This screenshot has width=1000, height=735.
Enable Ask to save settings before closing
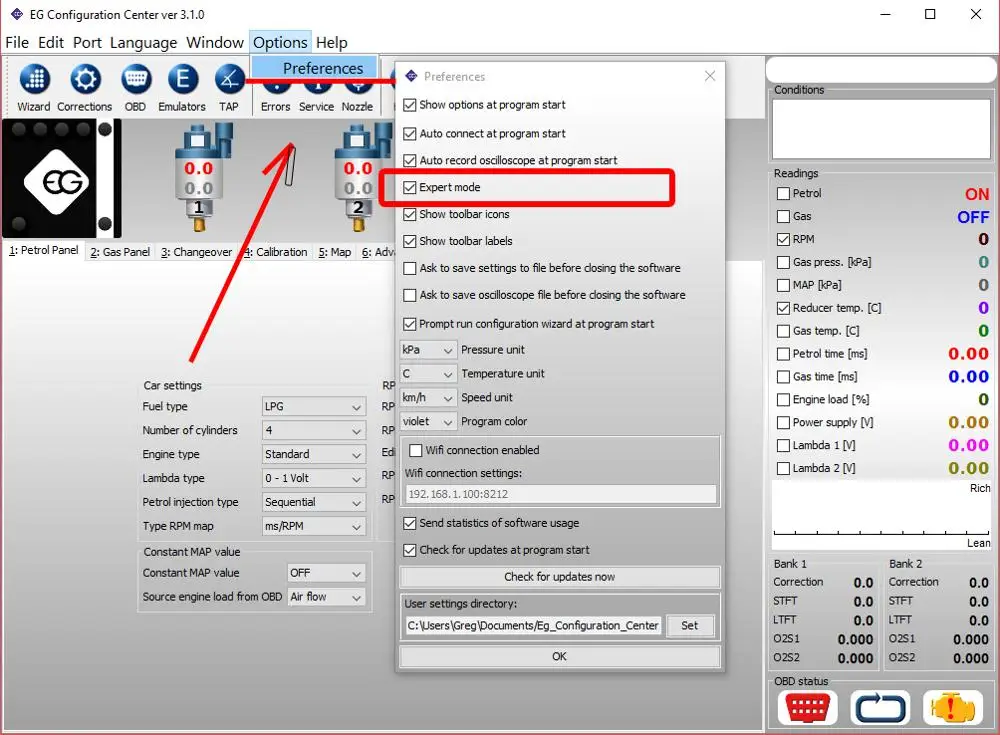click(409, 268)
